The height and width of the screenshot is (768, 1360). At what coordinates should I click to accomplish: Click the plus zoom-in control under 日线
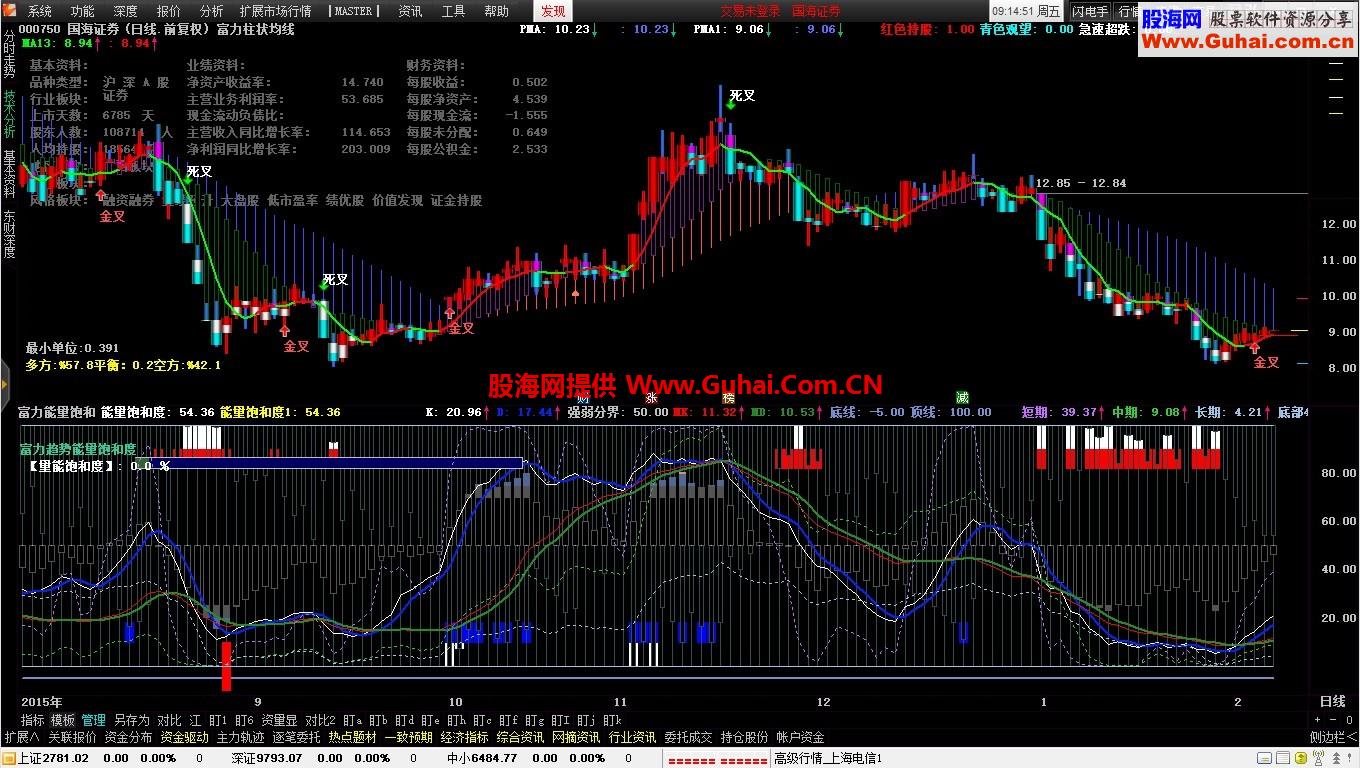pos(1318,720)
